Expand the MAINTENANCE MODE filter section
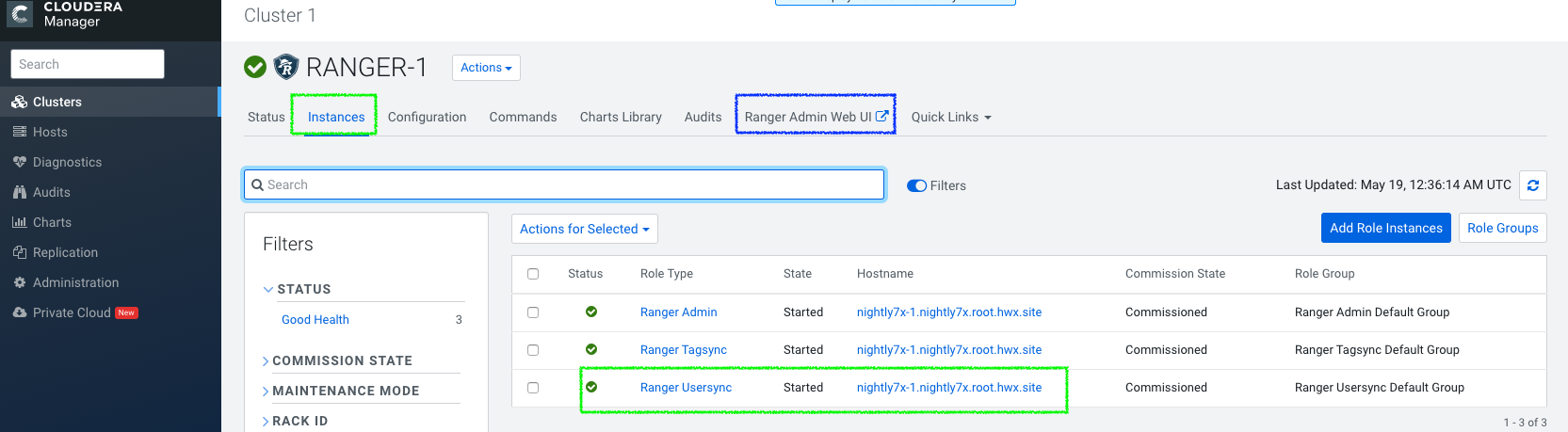1568x432 pixels. (341, 391)
